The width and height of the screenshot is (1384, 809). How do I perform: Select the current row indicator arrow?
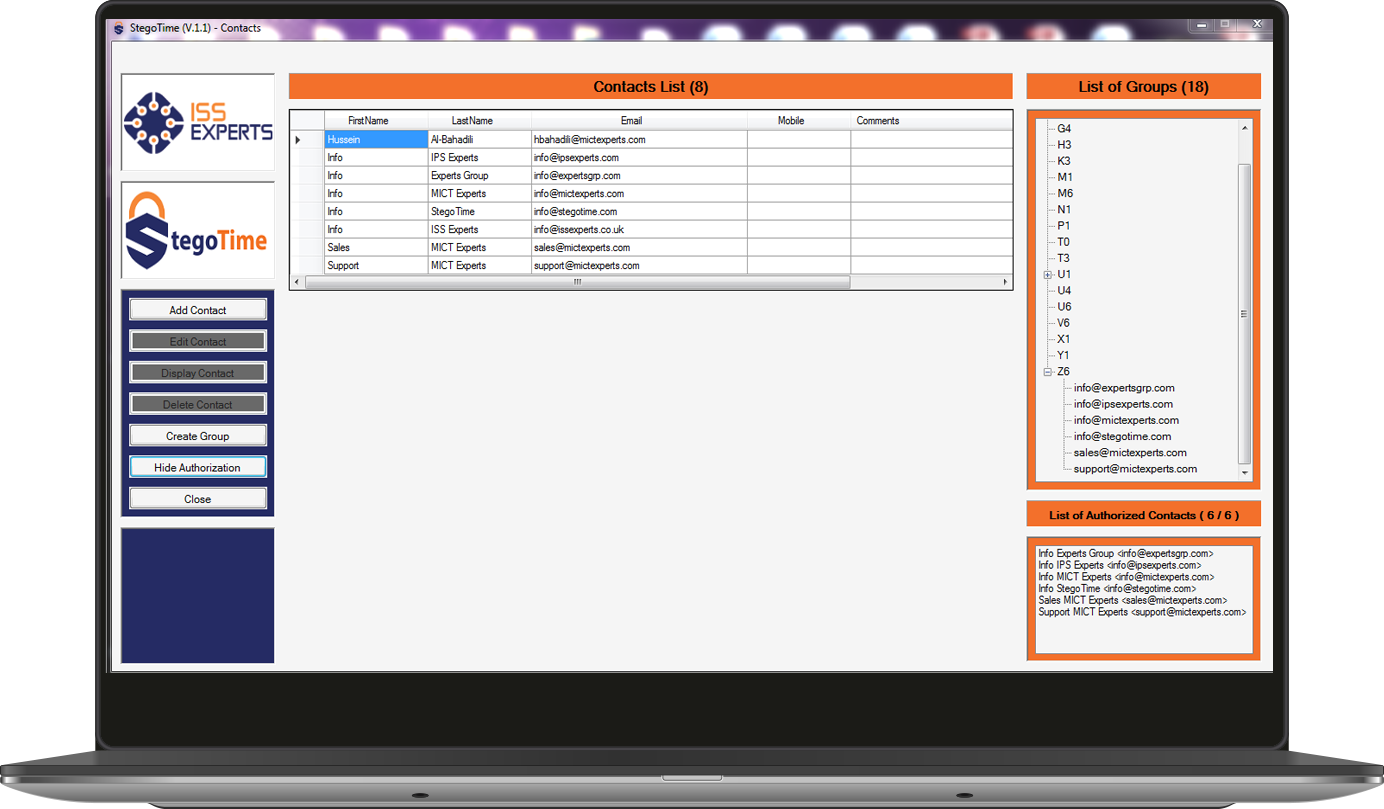(x=298, y=140)
